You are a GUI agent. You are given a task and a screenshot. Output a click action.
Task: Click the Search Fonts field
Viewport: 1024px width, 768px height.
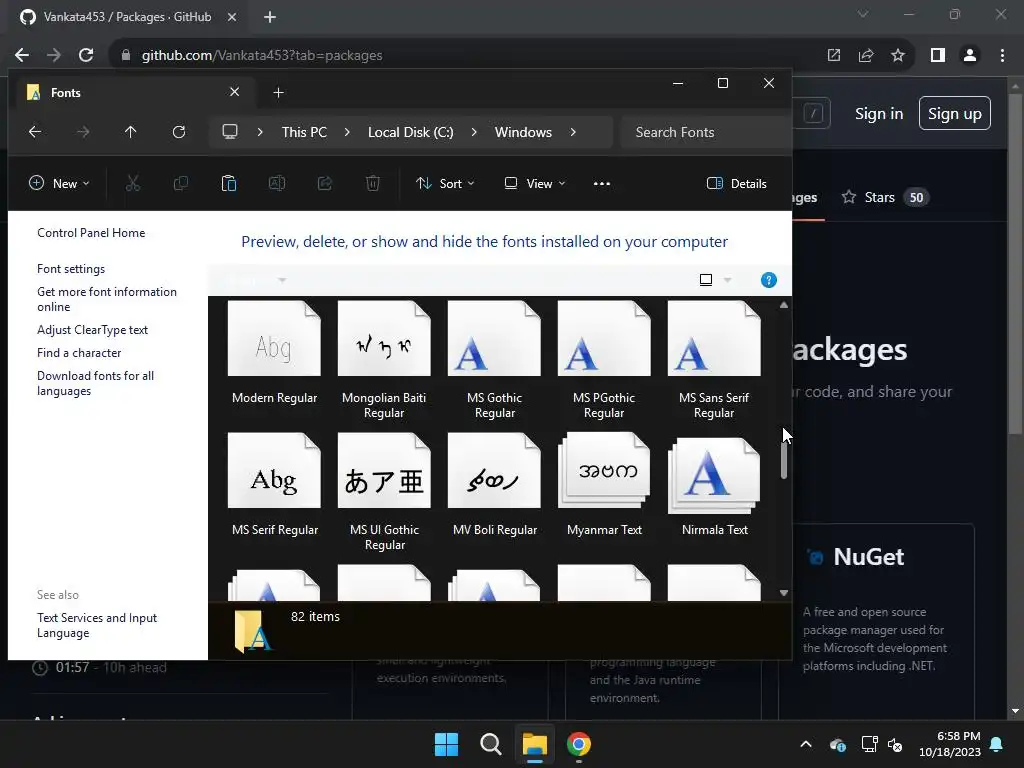click(x=705, y=132)
